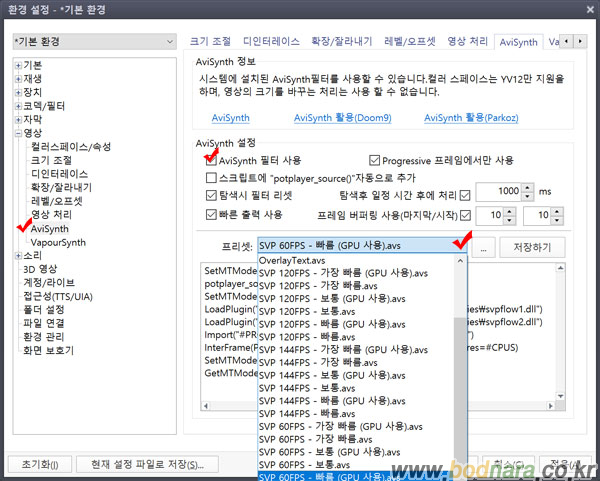Image resolution: width=600 pixels, height=481 pixels.
Task: Click the 프리셋 combo box field
Action: (362, 246)
